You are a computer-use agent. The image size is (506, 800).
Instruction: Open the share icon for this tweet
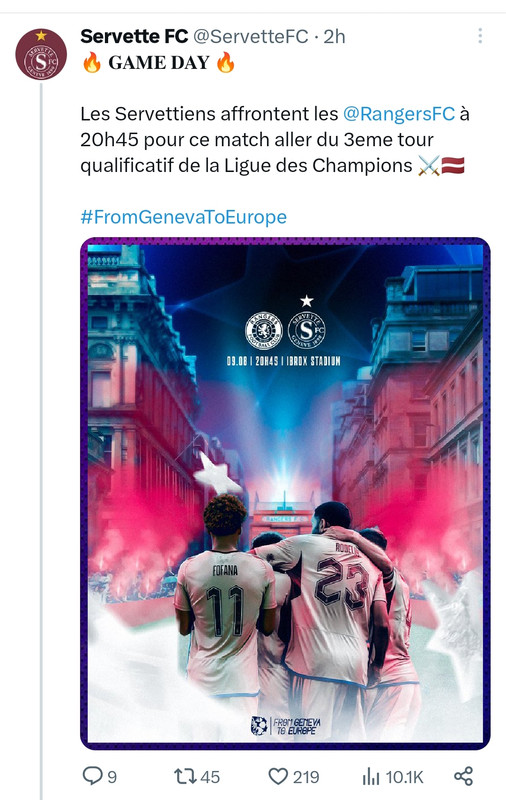tap(464, 776)
